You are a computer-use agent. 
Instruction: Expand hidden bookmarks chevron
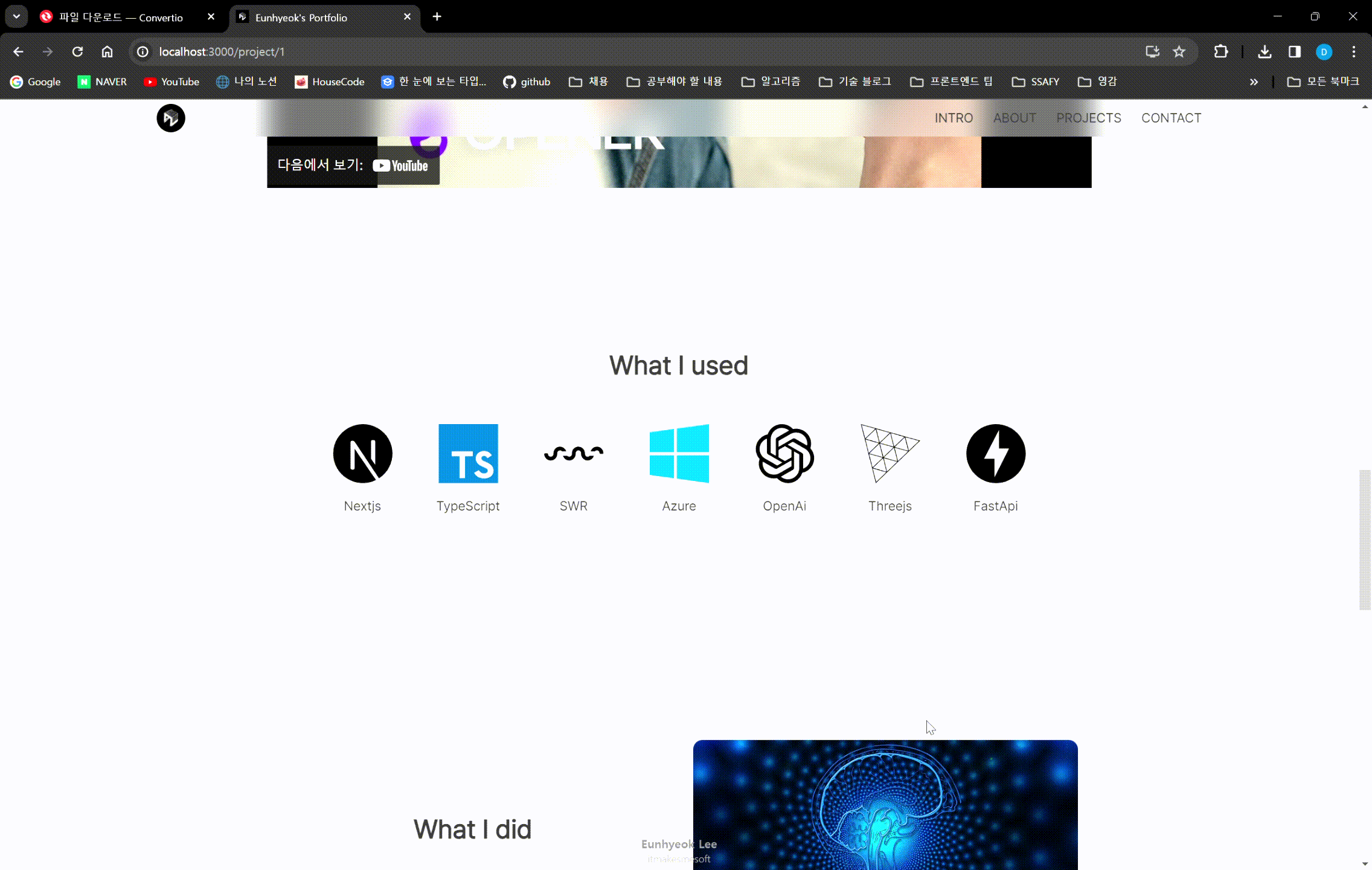click(1254, 82)
